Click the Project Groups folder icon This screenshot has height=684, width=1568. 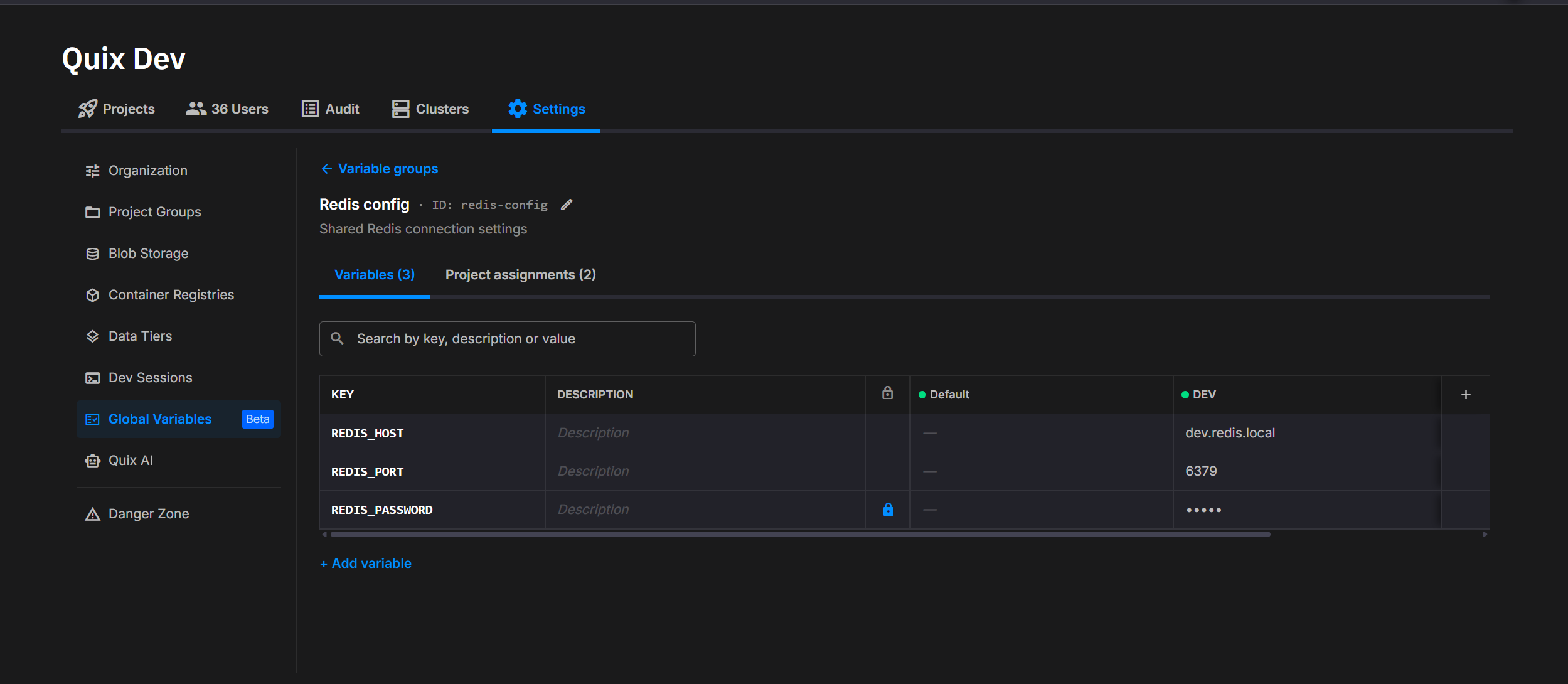[x=93, y=212]
